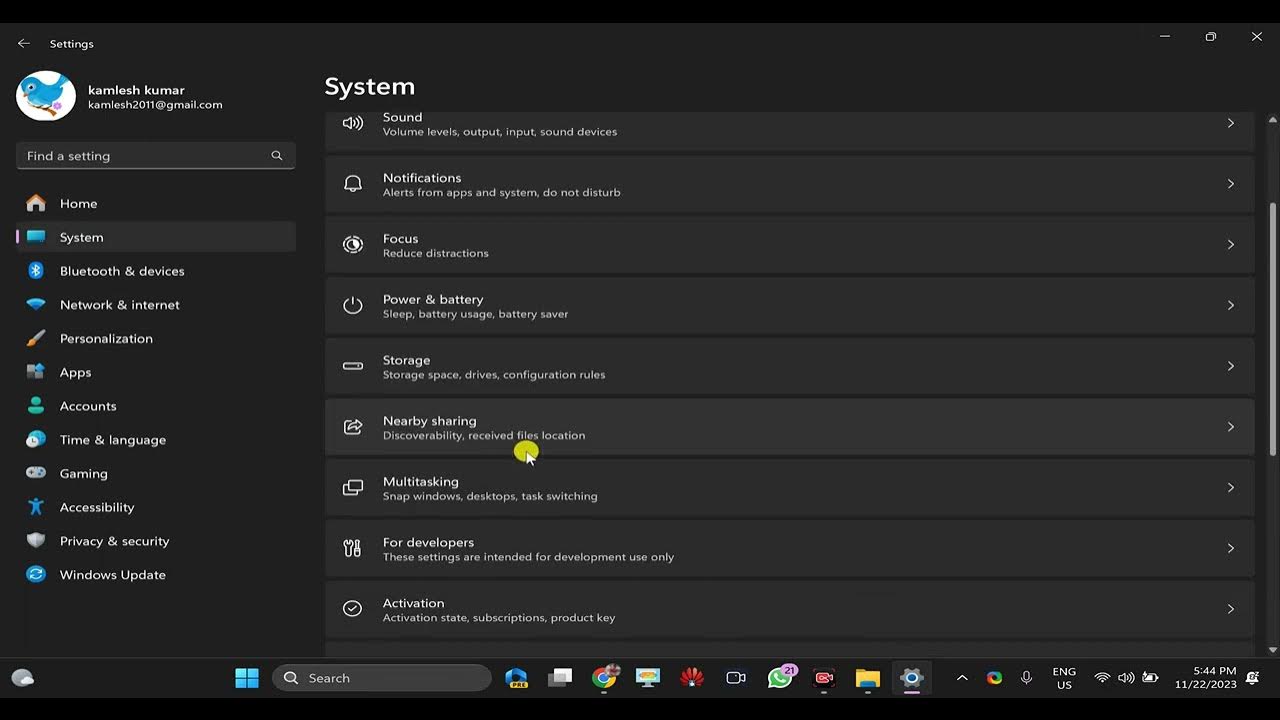Image resolution: width=1280 pixels, height=720 pixels.
Task: Show hidden system tray icons
Action: point(962,678)
